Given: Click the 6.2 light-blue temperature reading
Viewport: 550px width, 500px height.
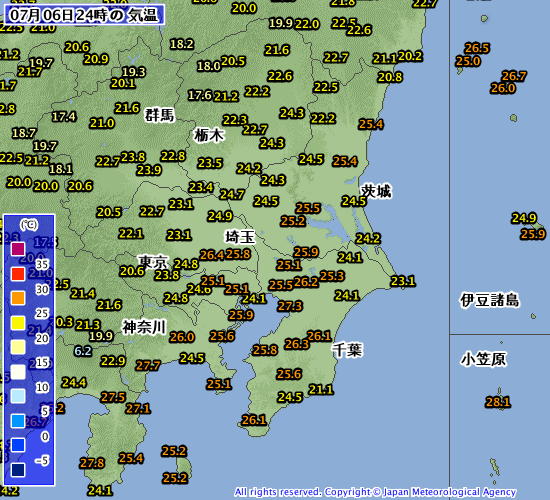Looking at the screenshot, I should tap(83, 351).
